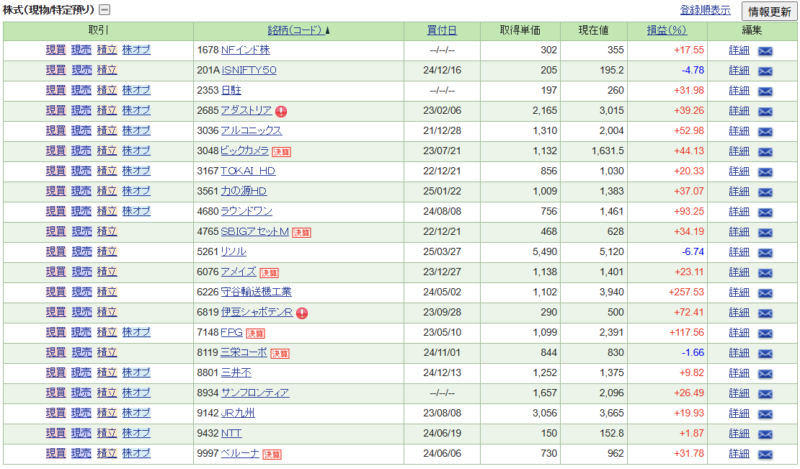Viewport: 800px width, 469px height.
Task: Open ラウンドワン stock page
Action: coord(246,211)
